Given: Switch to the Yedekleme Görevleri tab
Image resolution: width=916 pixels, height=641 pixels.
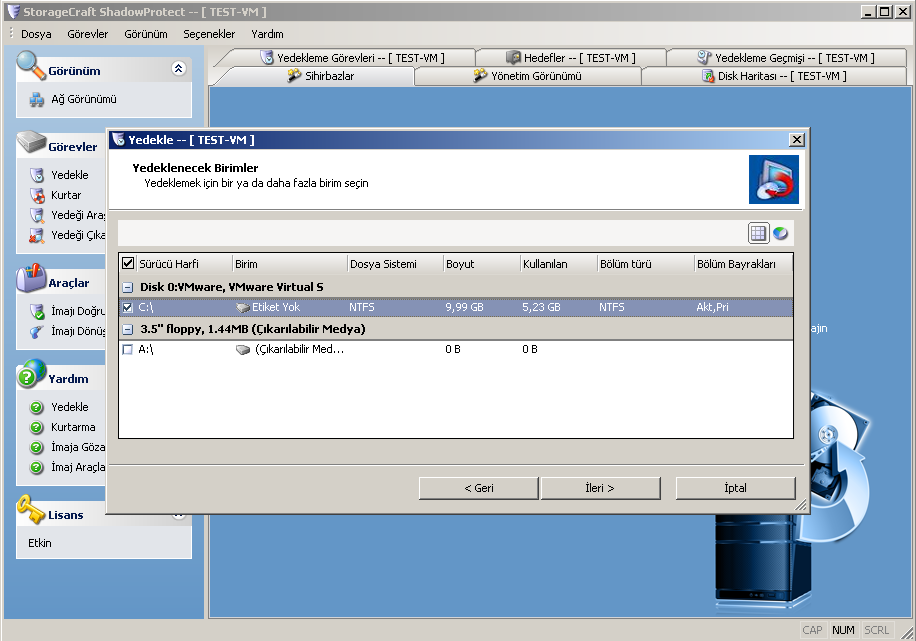Looking at the screenshot, I should (352, 58).
